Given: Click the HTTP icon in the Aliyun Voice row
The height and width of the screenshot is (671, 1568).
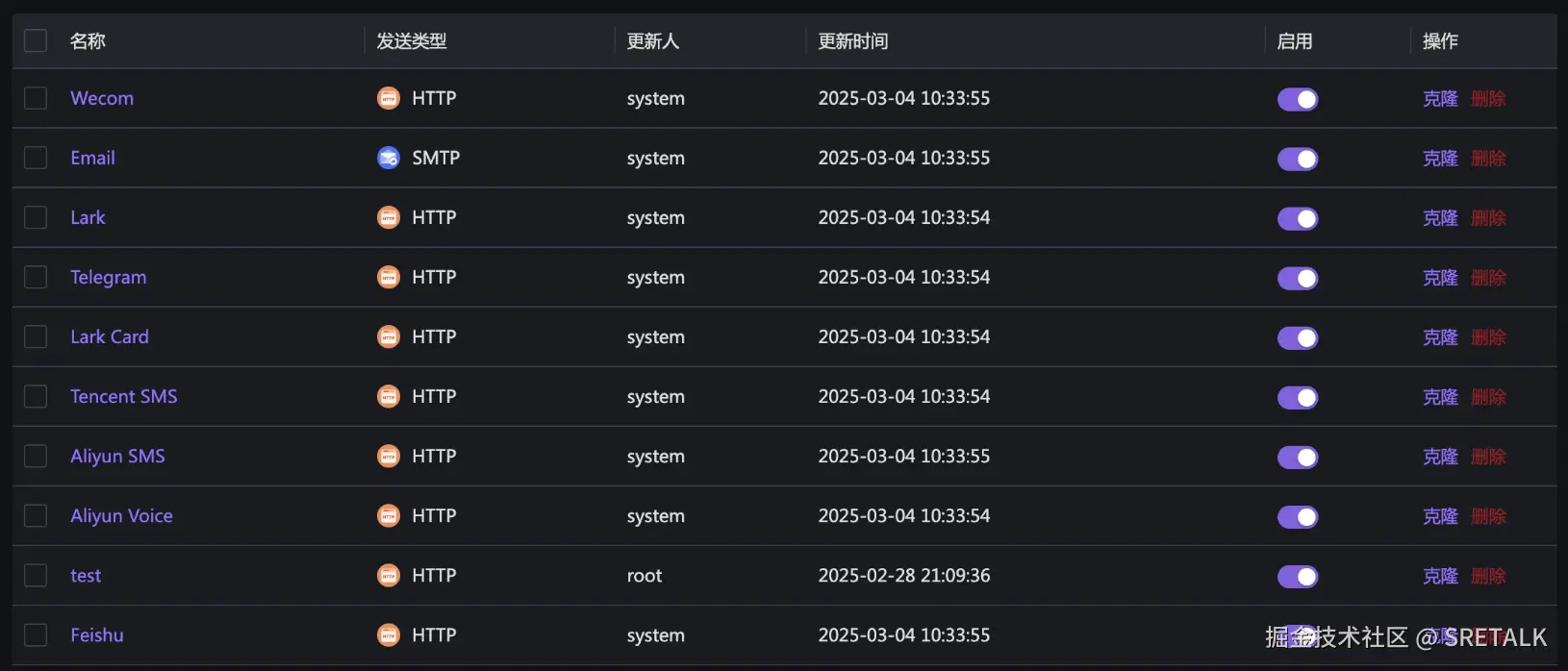Looking at the screenshot, I should pos(389,515).
